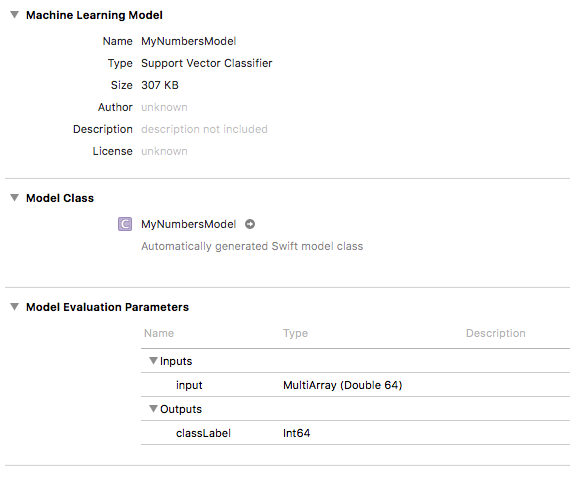Viewport: 570px width, 489px height.
Task: Select the model name value MyNumbersModel
Action: point(189,41)
